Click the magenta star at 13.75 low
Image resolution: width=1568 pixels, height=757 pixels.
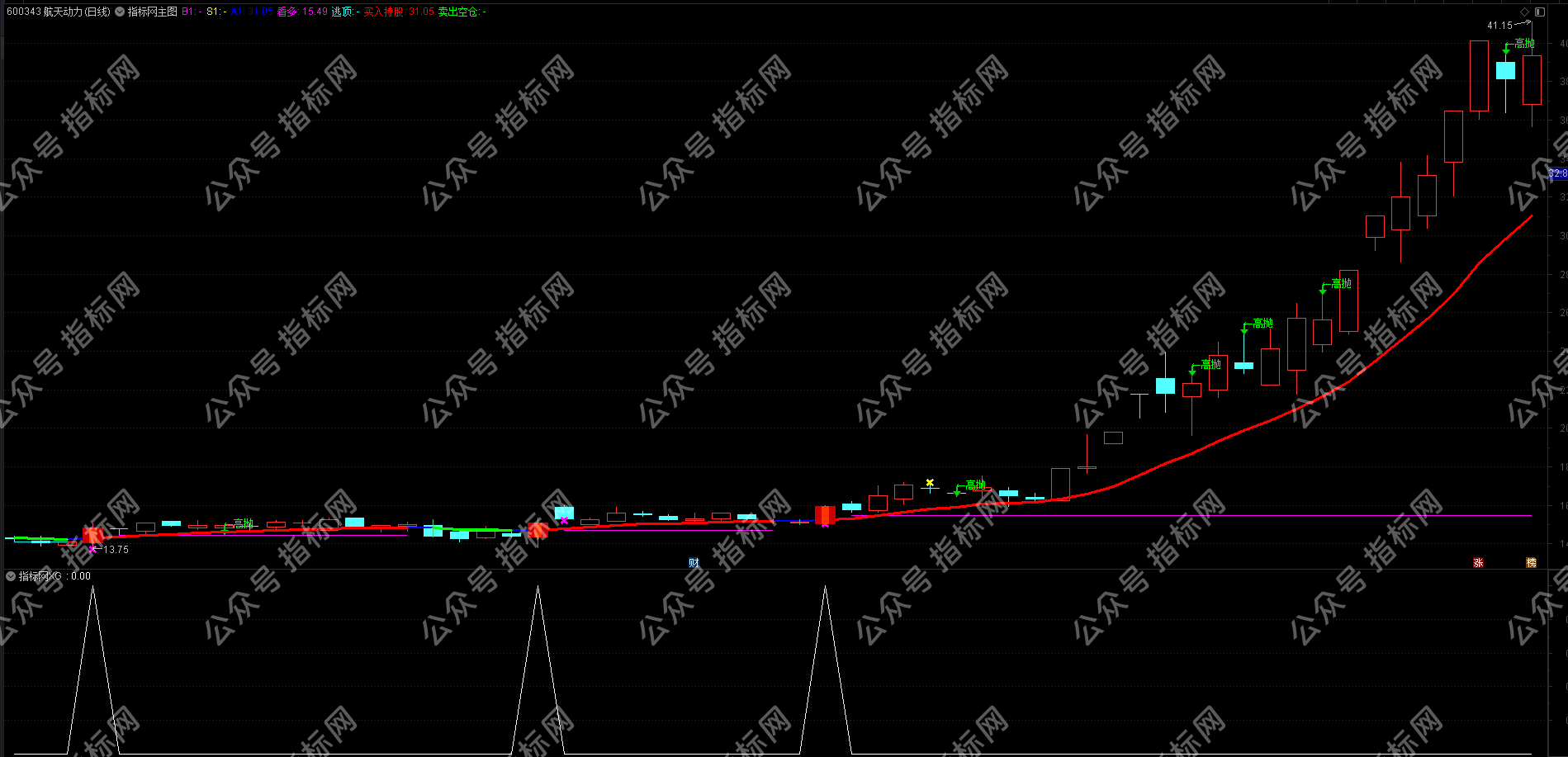(92, 549)
